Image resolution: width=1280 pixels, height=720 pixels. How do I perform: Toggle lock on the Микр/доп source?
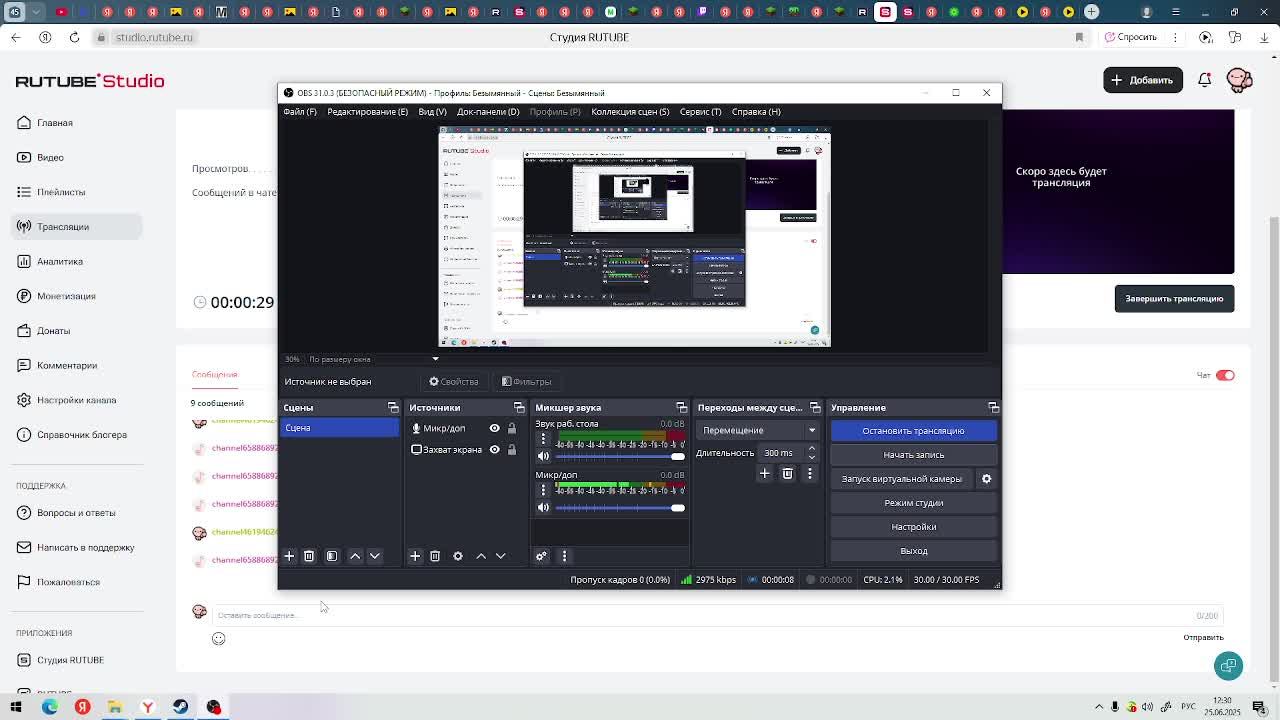coord(512,428)
